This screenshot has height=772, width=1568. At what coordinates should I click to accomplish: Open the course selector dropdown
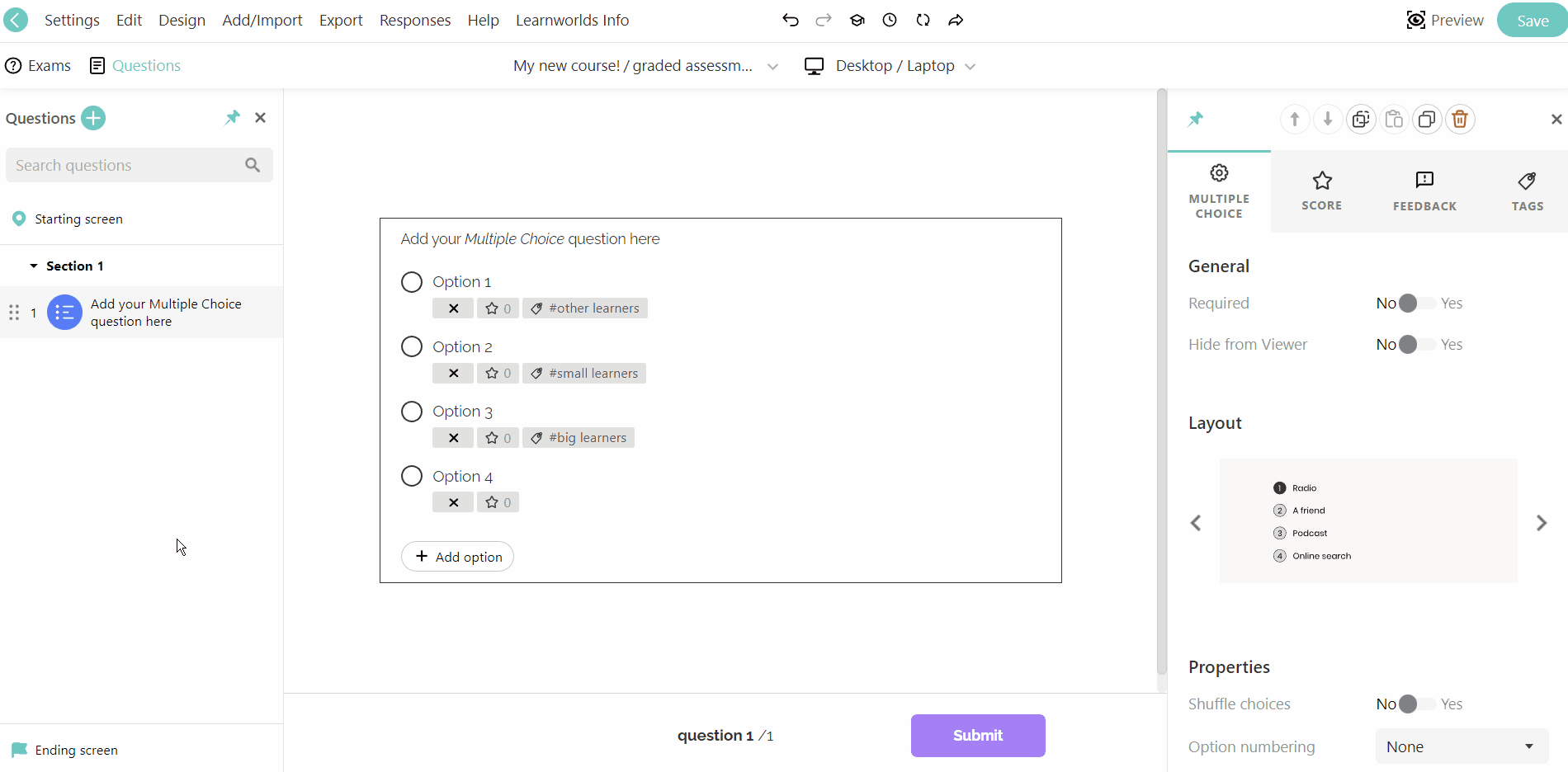(x=772, y=65)
